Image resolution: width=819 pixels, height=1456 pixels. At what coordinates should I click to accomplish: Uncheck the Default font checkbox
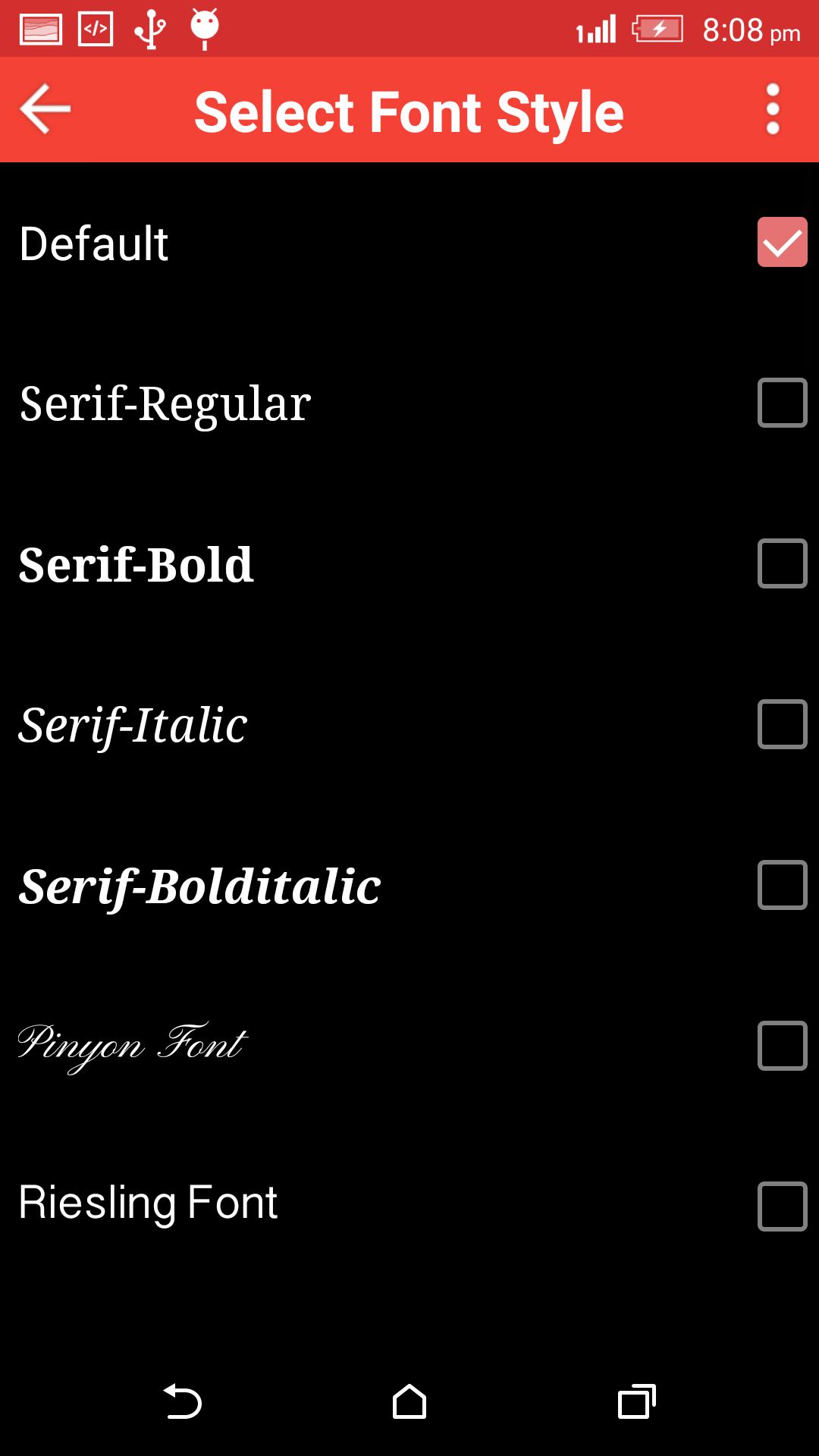coord(782,242)
